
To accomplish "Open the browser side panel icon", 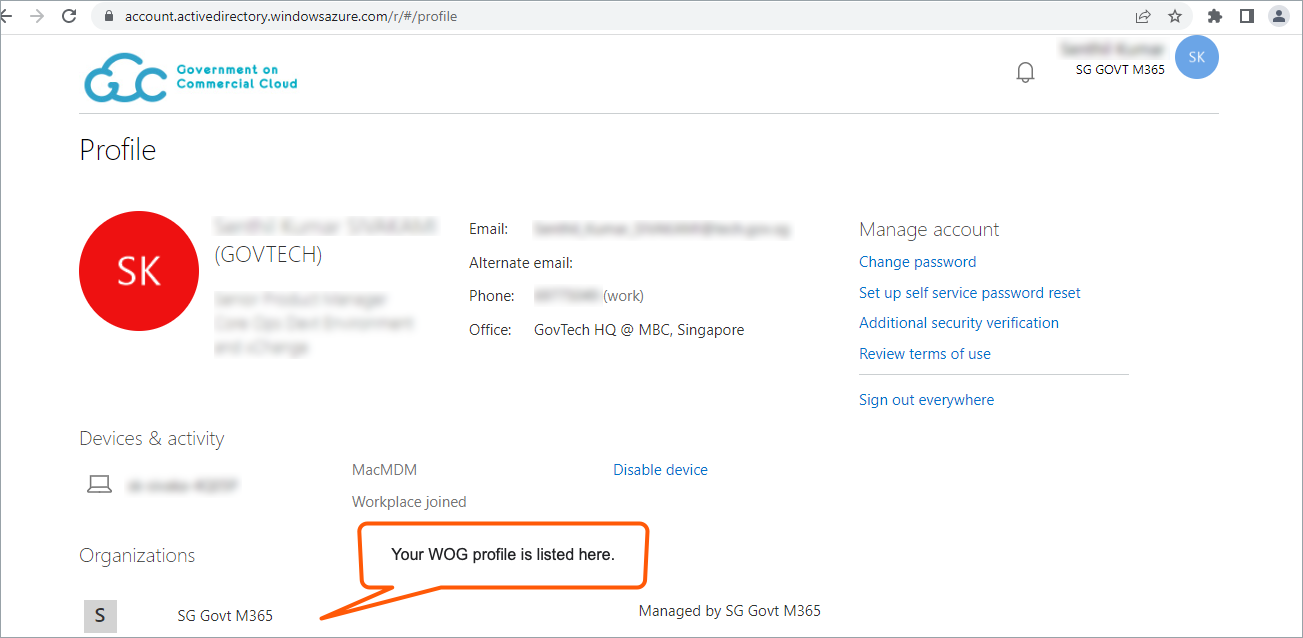I will tap(1248, 16).
